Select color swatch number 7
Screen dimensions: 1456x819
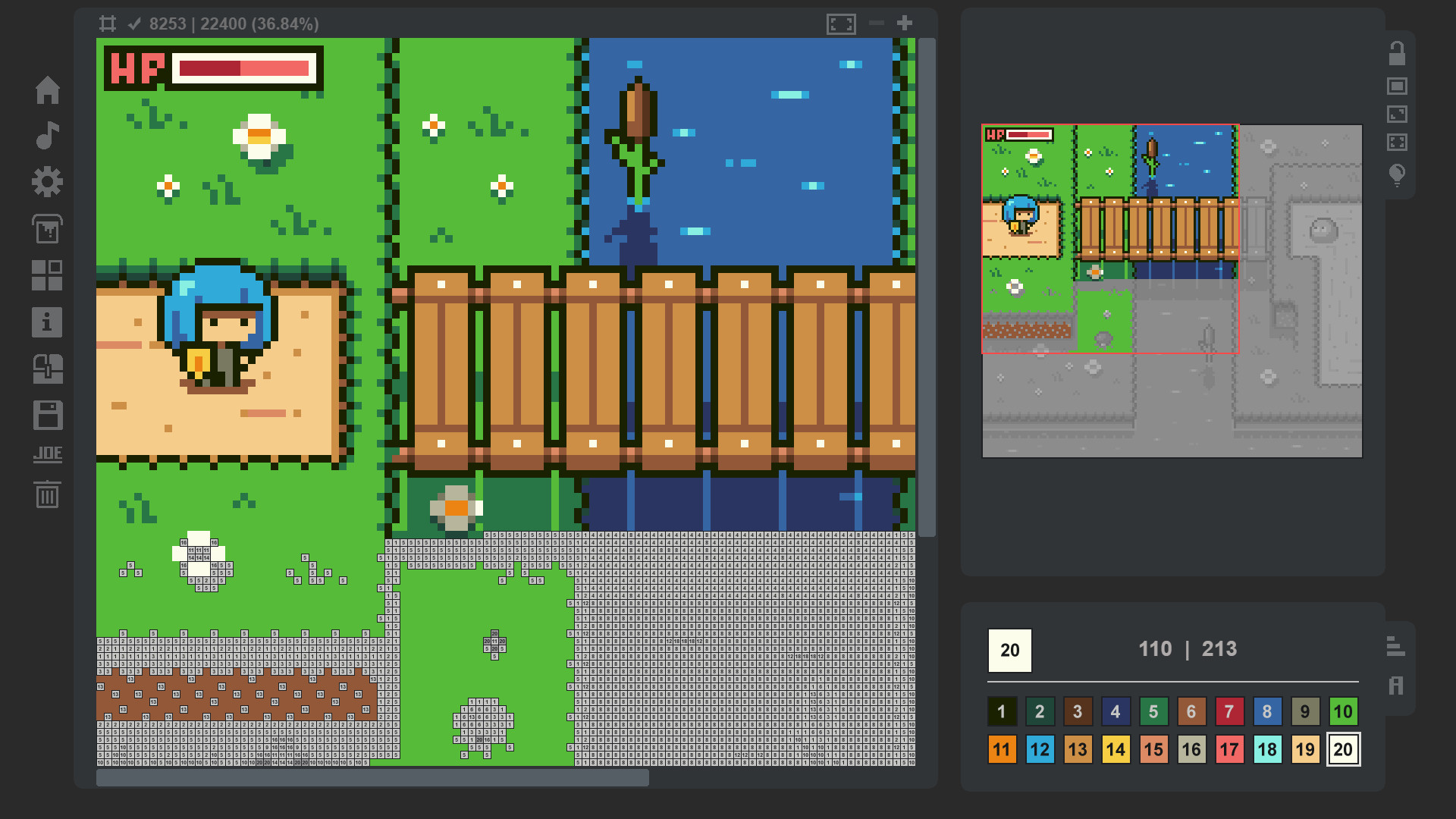click(1229, 712)
